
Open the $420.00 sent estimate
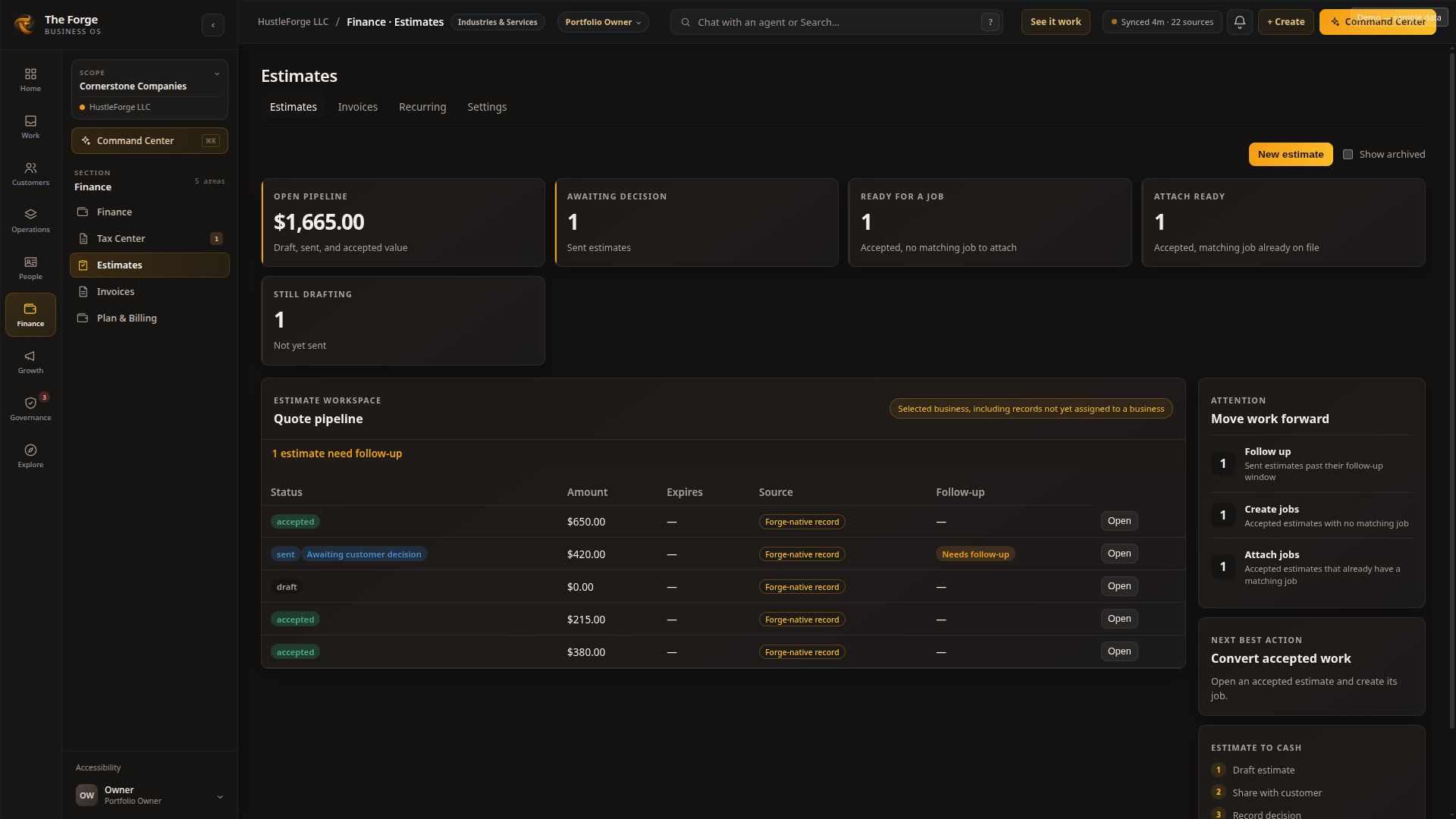1119,554
